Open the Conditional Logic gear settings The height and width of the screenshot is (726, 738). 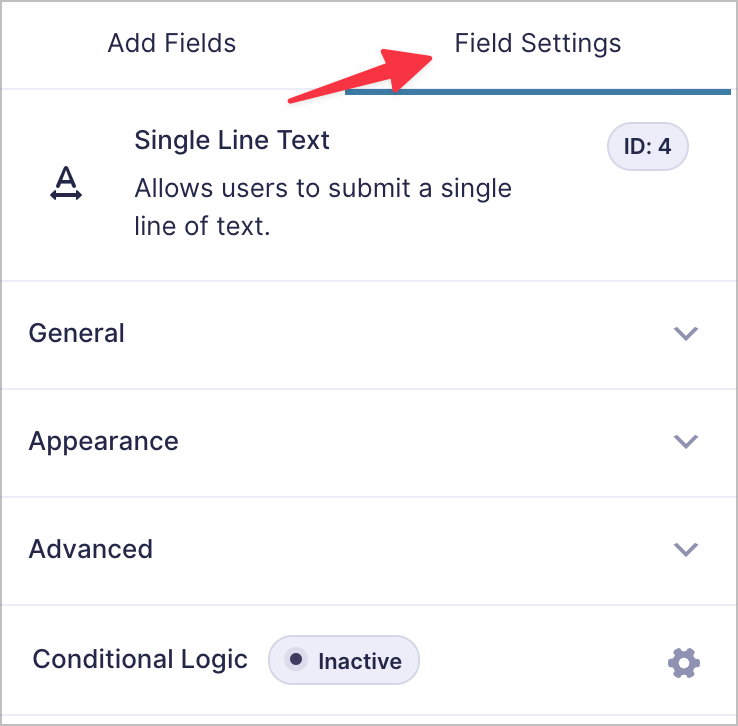(x=683, y=662)
